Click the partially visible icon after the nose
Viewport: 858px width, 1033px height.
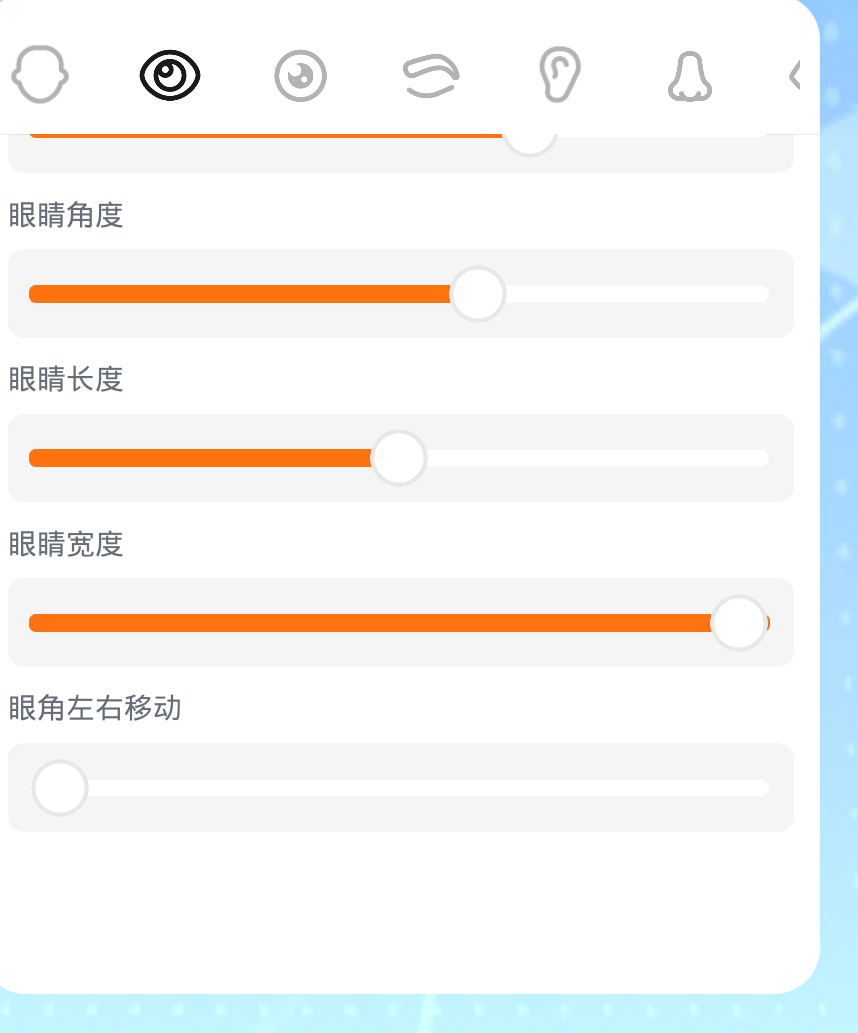795,76
